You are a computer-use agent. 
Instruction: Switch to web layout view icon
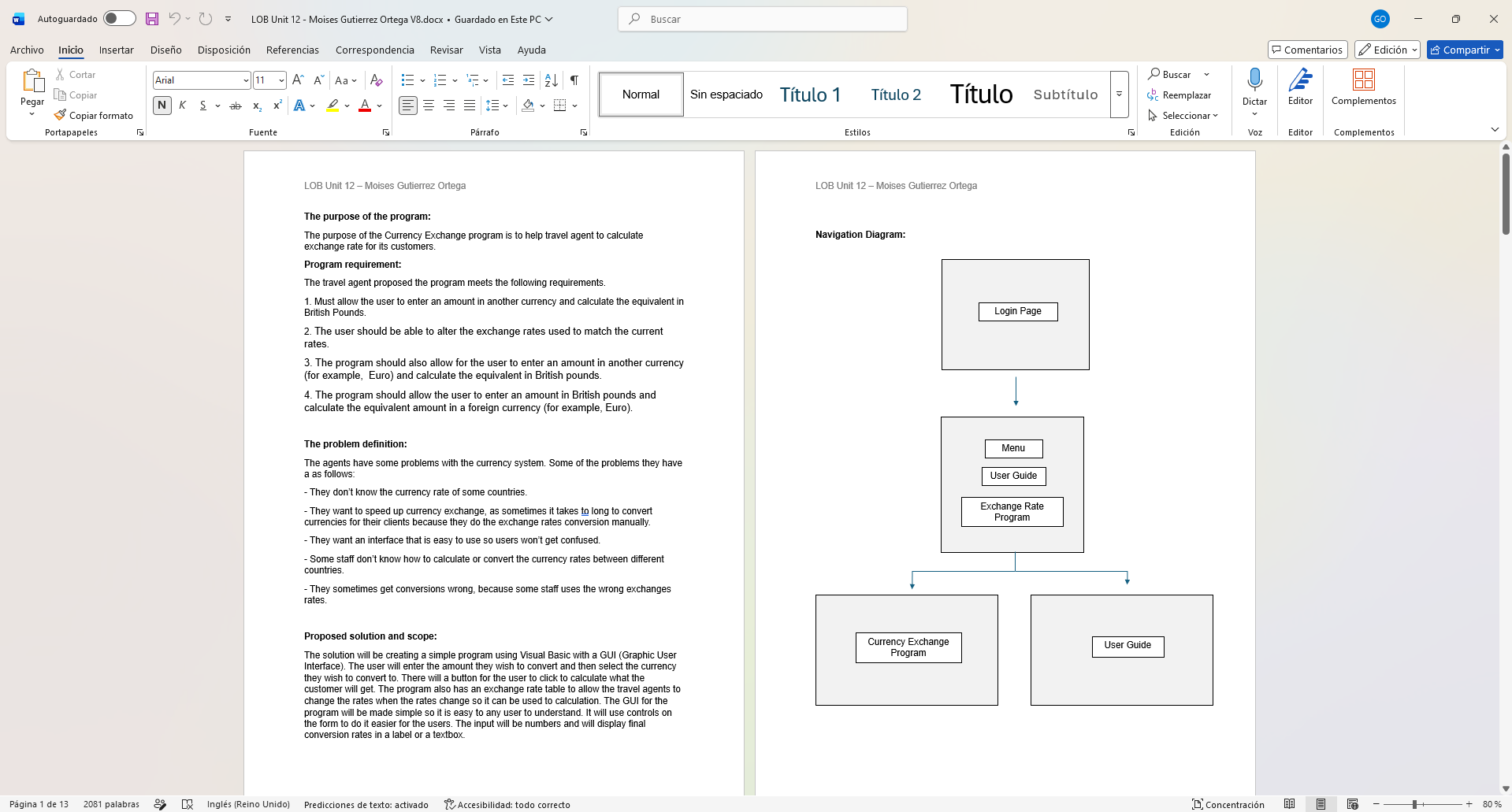click(1352, 804)
